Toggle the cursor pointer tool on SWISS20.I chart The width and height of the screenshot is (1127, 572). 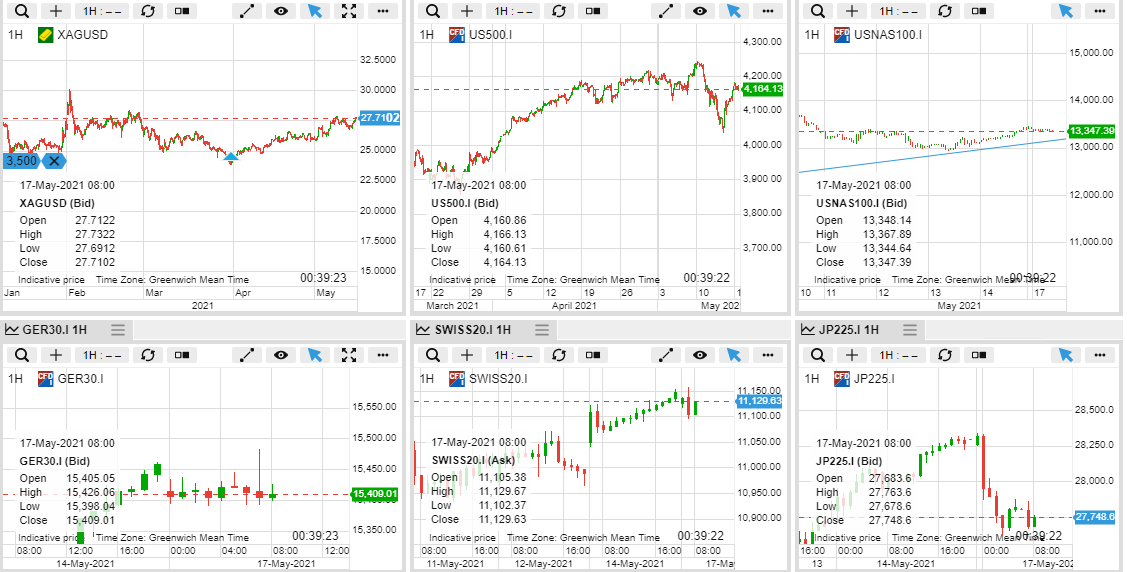[734, 355]
